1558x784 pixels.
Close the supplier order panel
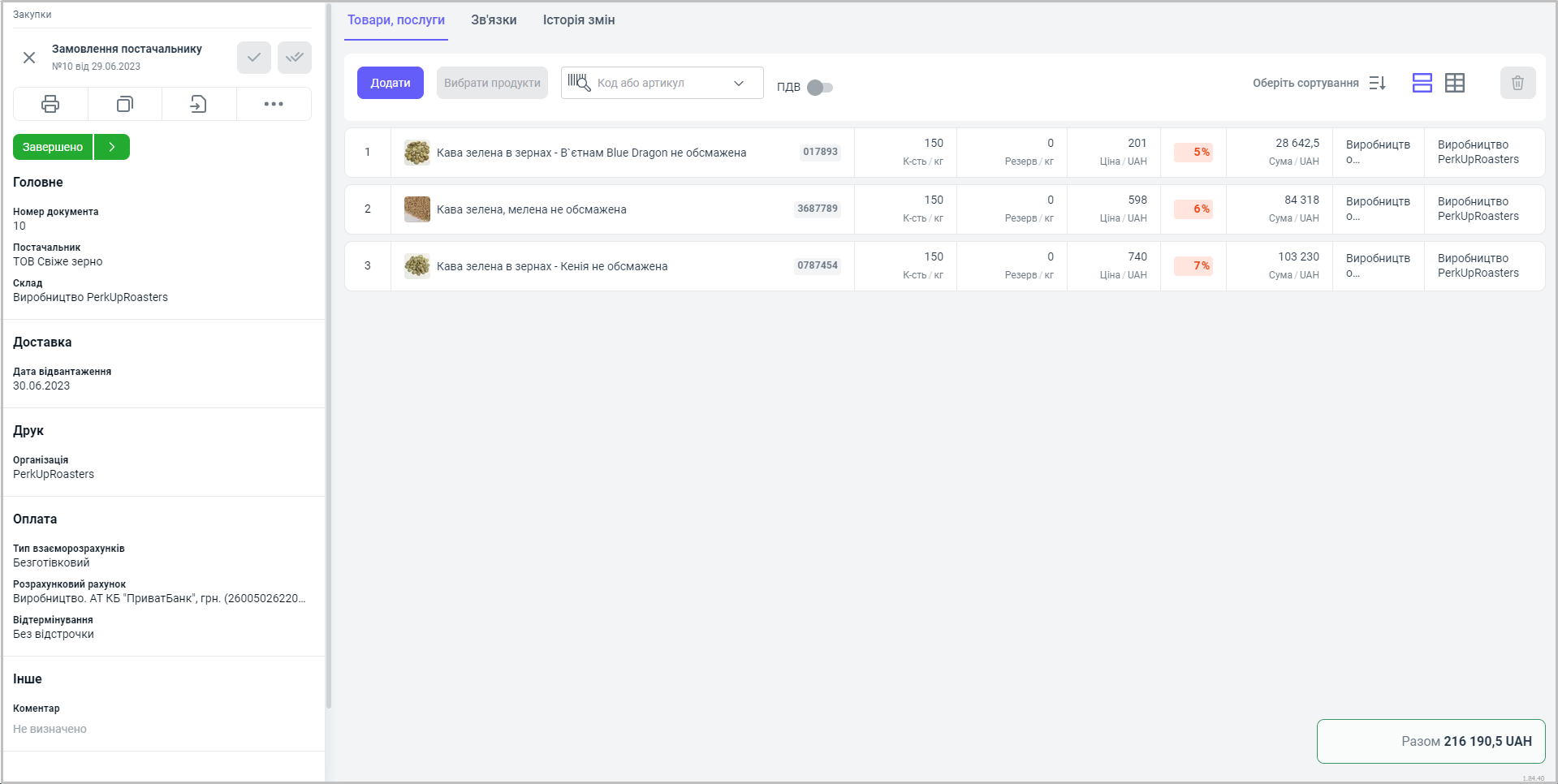tap(29, 58)
